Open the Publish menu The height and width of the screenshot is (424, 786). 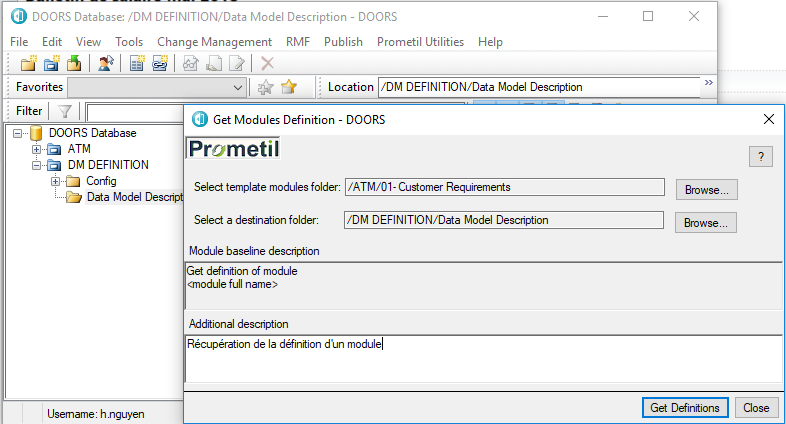[x=343, y=42]
